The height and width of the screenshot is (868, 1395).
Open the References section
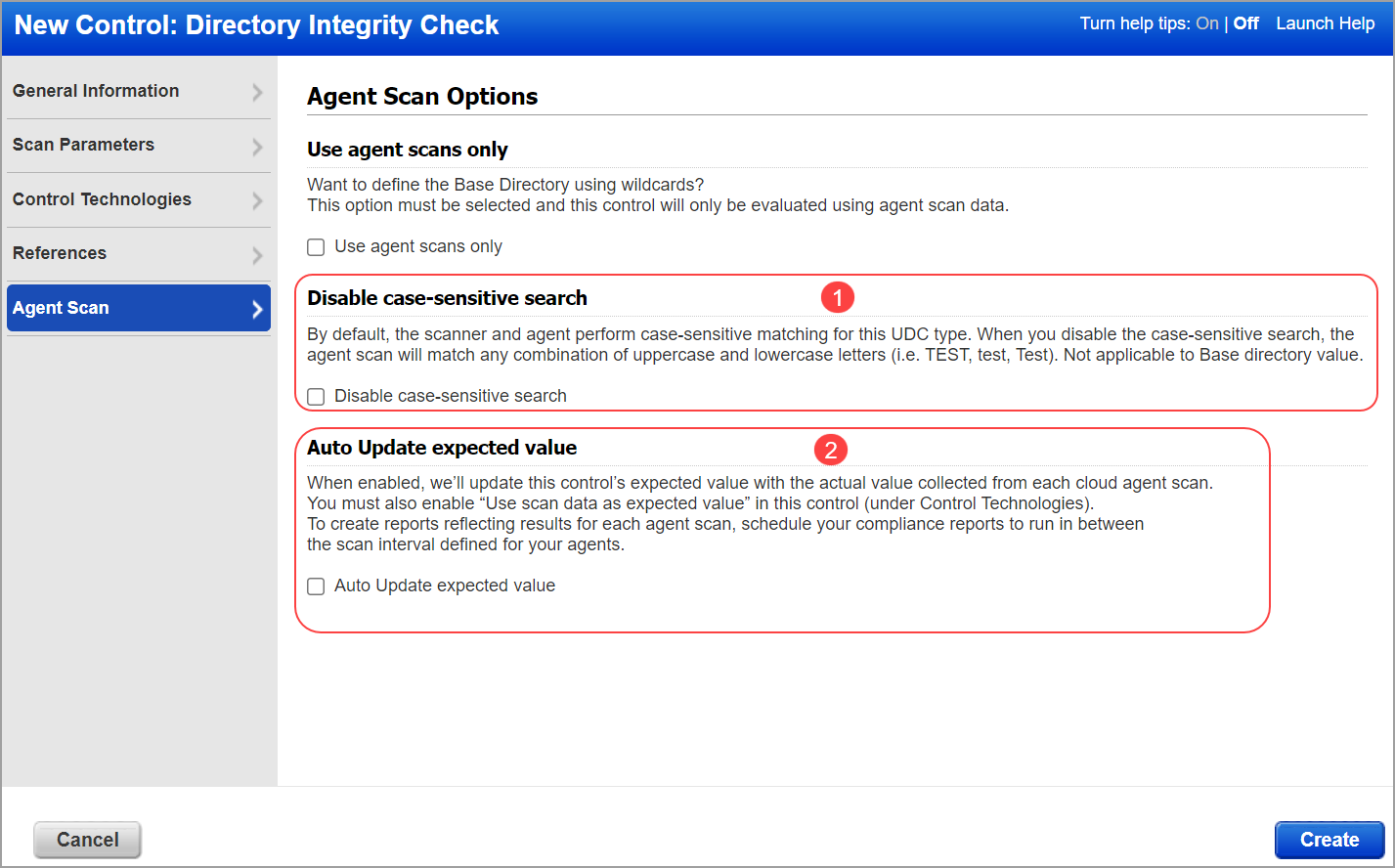pos(60,253)
